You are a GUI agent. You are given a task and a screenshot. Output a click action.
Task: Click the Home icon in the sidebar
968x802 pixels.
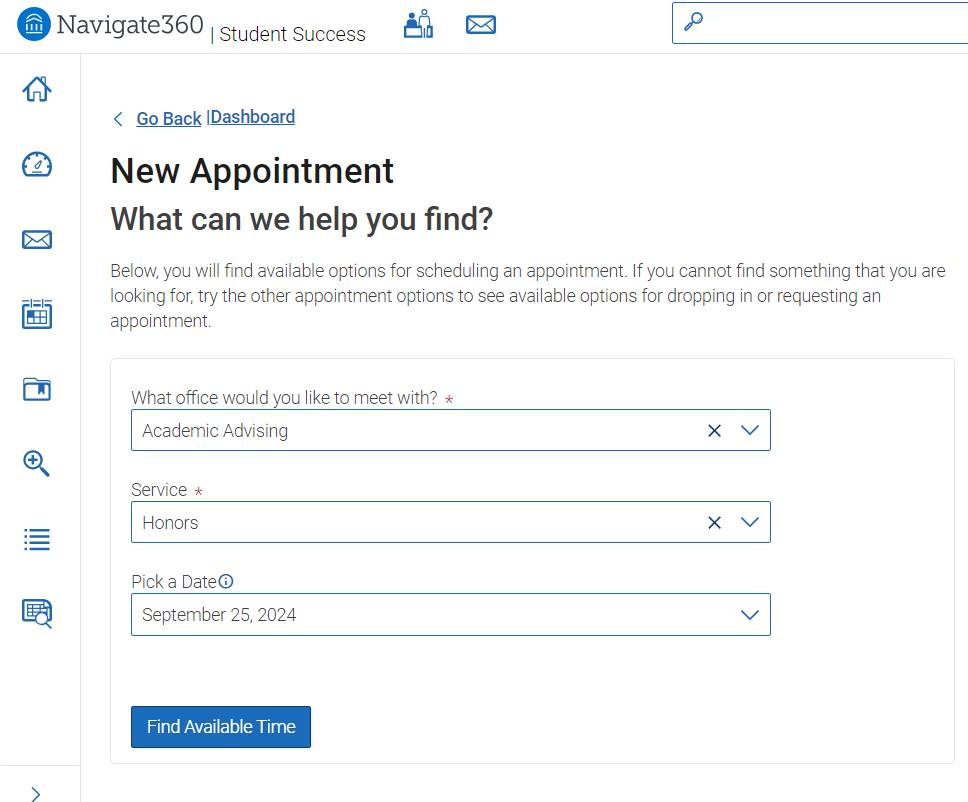tap(37, 89)
